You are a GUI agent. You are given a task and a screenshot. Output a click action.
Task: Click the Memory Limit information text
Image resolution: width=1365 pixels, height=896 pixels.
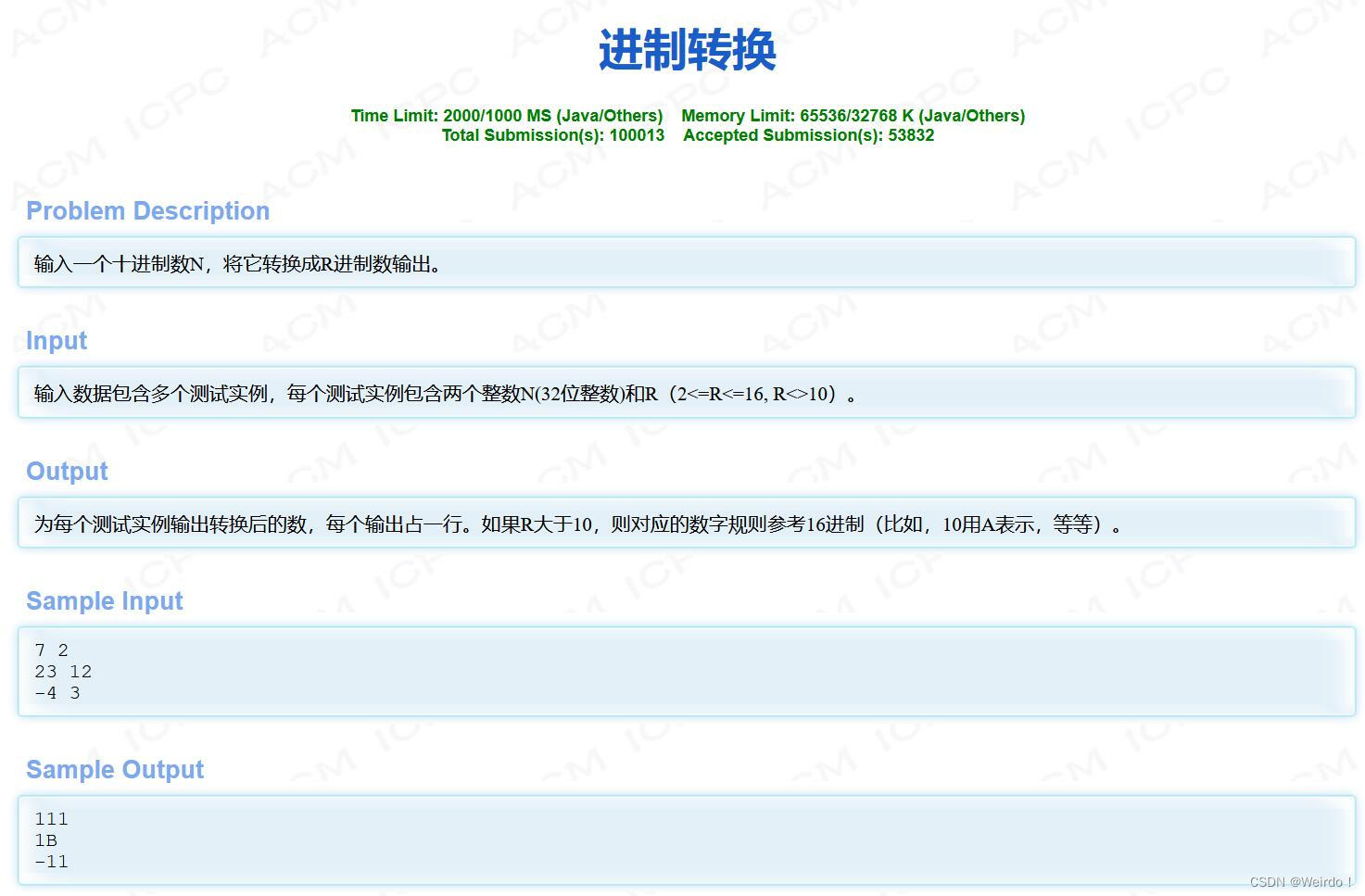click(x=853, y=116)
